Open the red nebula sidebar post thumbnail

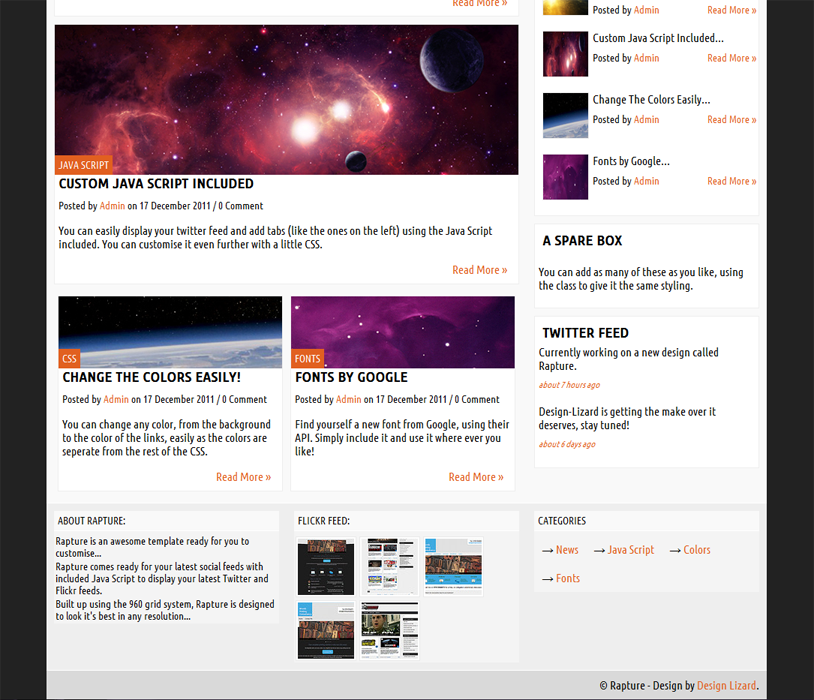coord(565,54)
